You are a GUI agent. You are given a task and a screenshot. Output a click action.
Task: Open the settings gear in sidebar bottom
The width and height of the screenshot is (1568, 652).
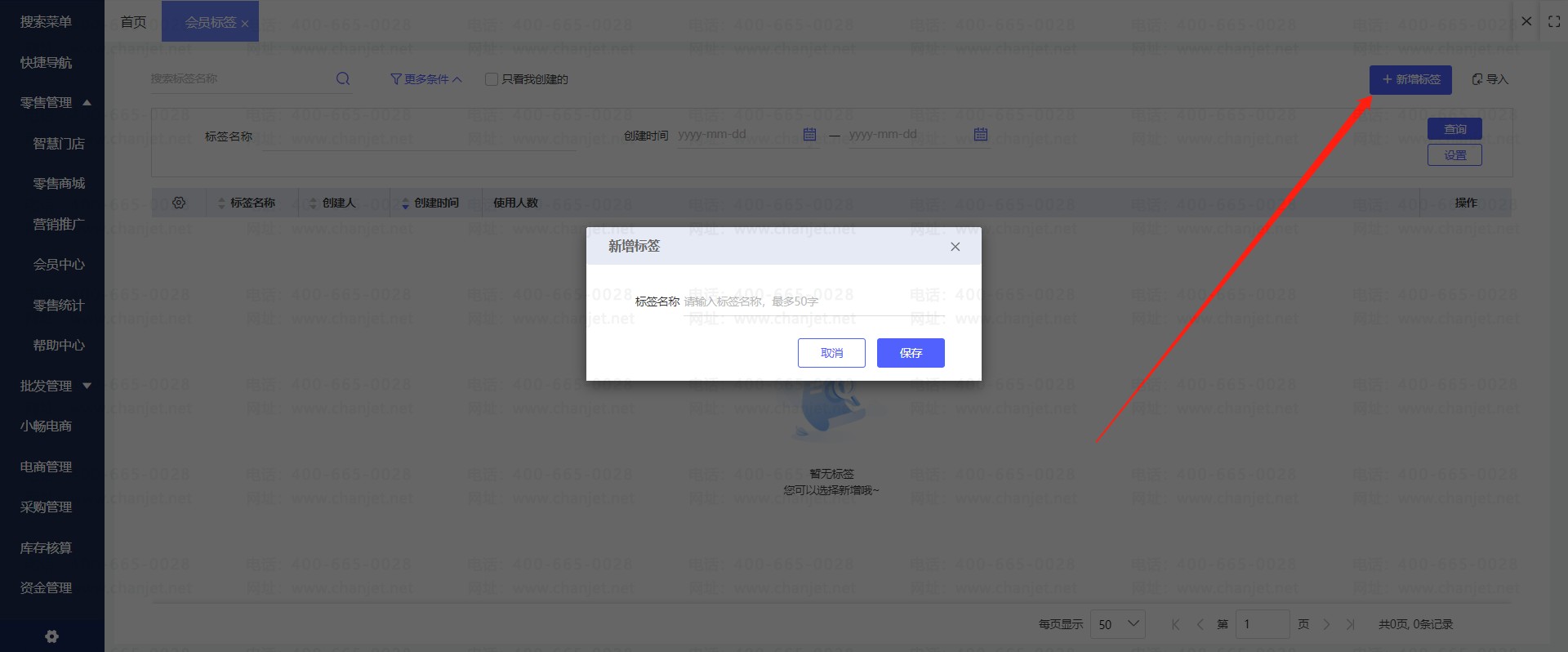point(51,636)
